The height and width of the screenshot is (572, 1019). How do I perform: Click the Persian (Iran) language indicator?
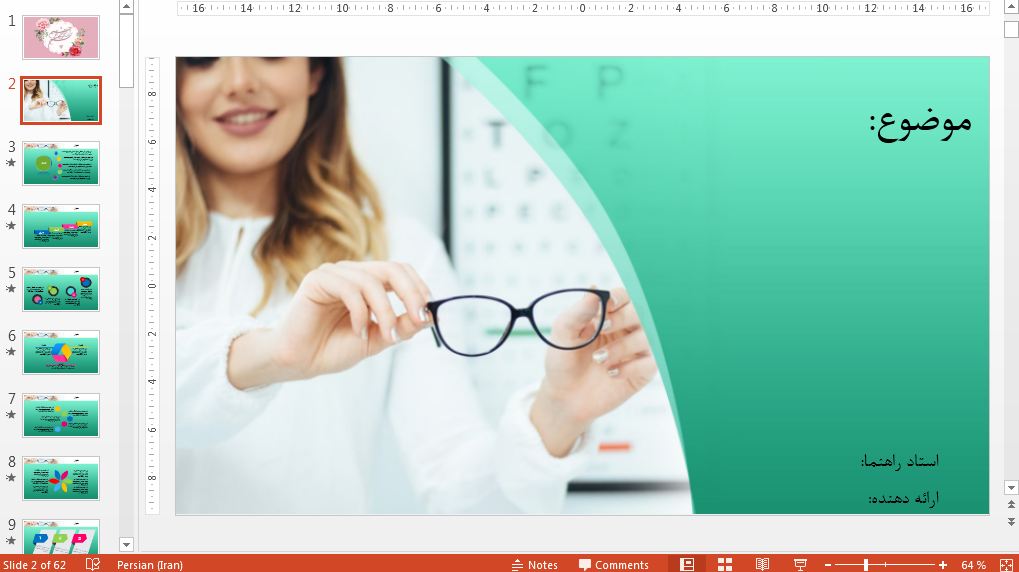[x=150, y=565]
